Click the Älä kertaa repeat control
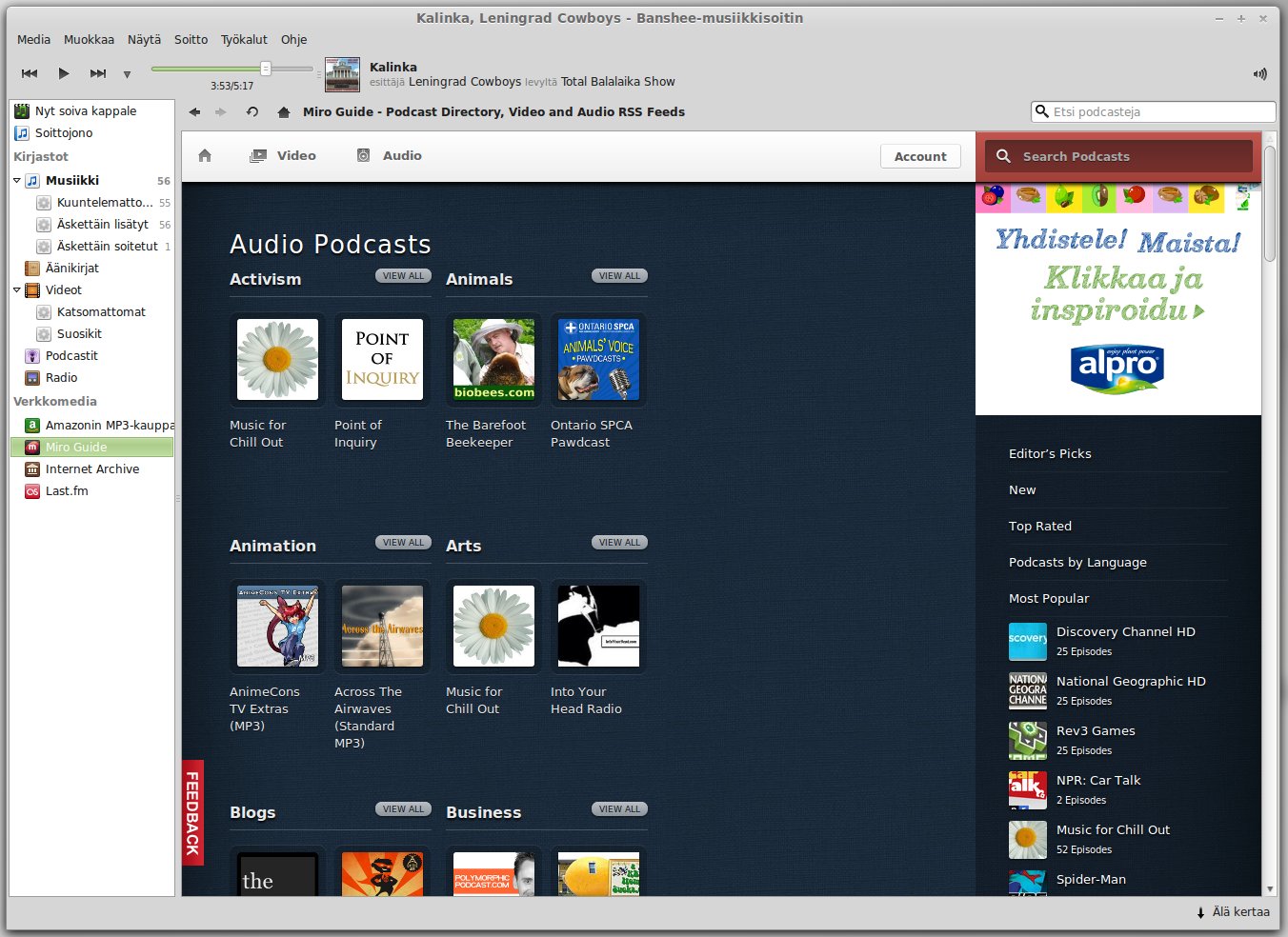1288x937 pixels. (x=1233, y=912)
